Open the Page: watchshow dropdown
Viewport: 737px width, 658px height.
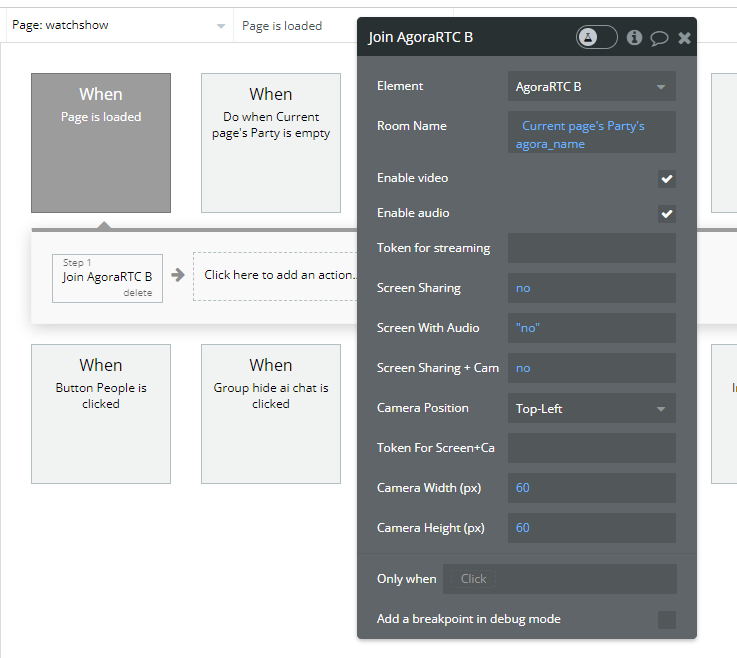click(118, 25)
